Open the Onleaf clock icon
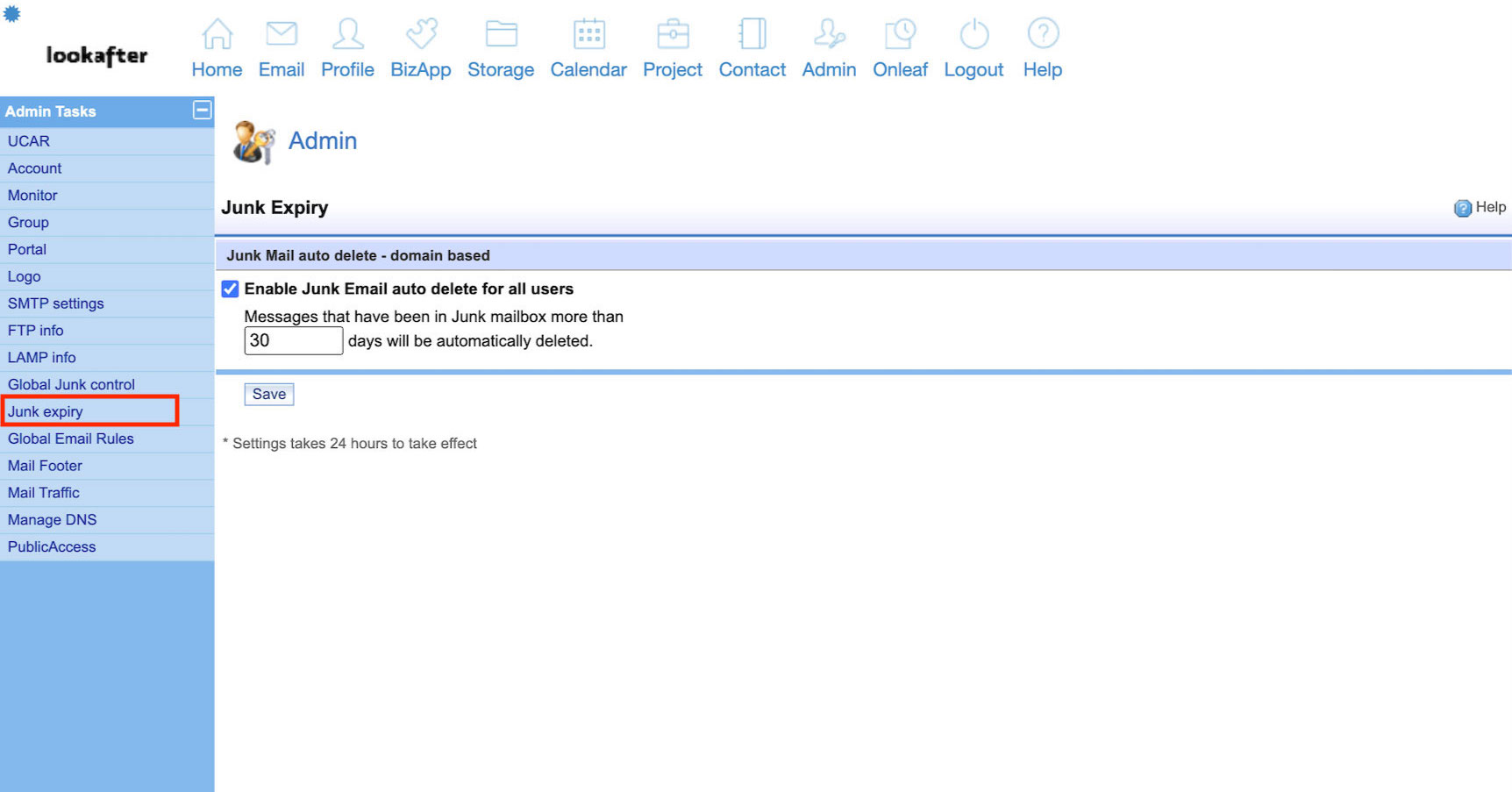 900,34
